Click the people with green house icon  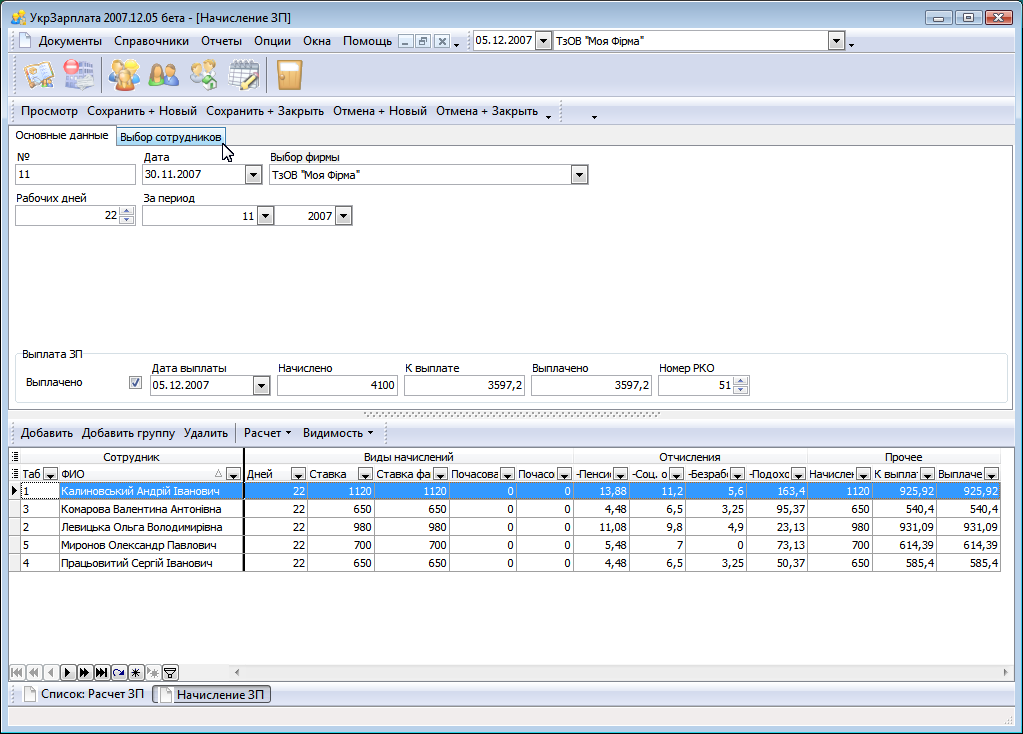(x=204, y=75)
